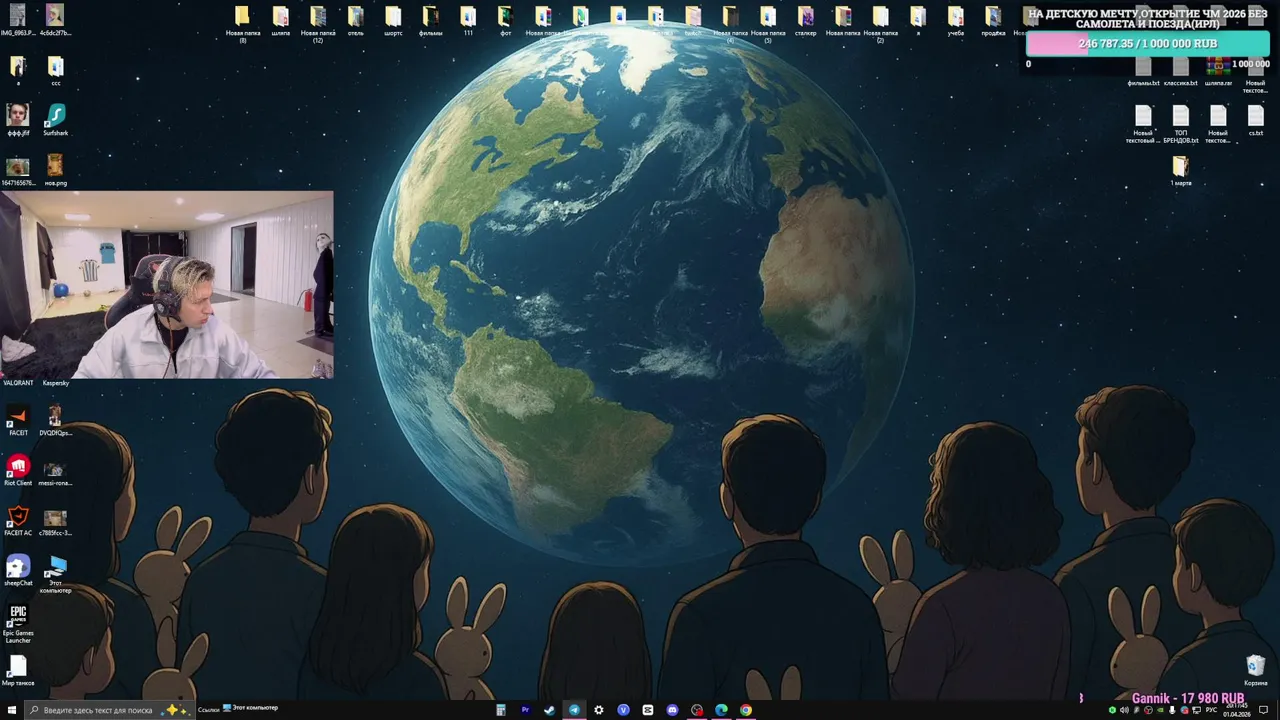Click the taskbar search text field
Image resolution: width=1280 pixels, height=720 pixels.
pyautogui.click(x=108, y=710)
